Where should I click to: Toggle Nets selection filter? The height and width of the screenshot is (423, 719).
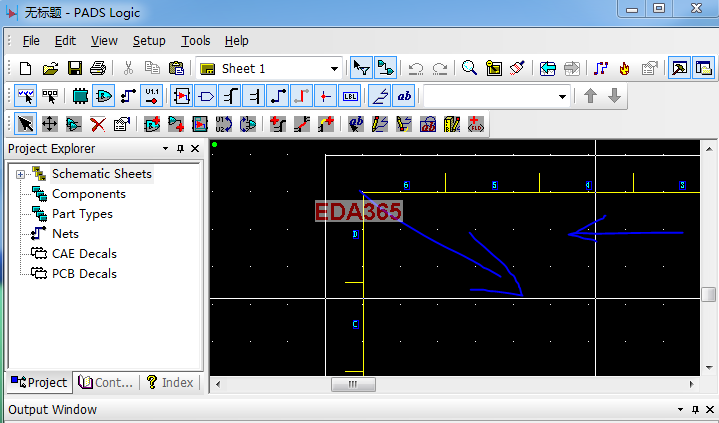(128, 96)
